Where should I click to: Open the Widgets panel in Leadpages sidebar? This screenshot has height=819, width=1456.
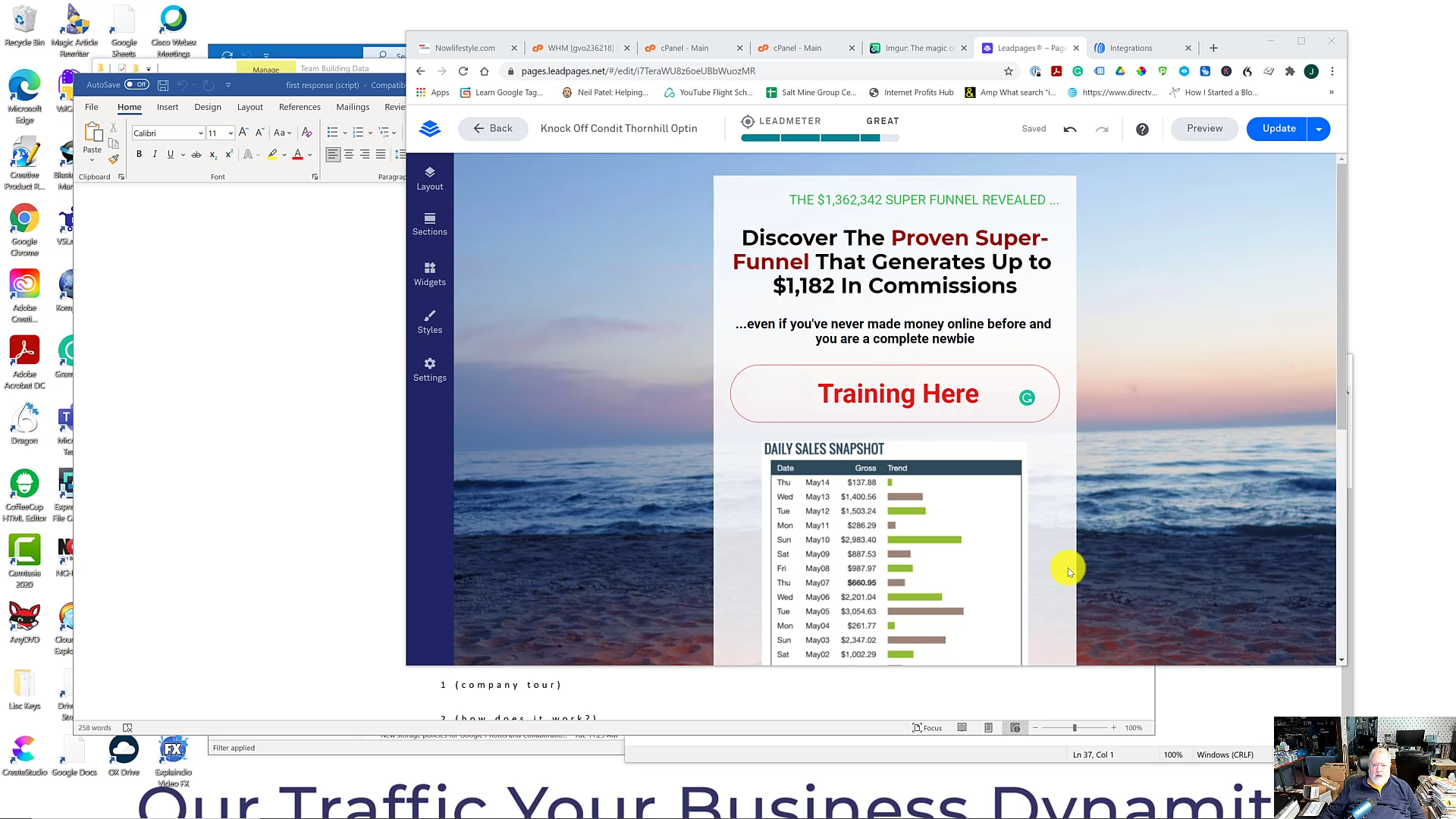(x=429, y=274)
